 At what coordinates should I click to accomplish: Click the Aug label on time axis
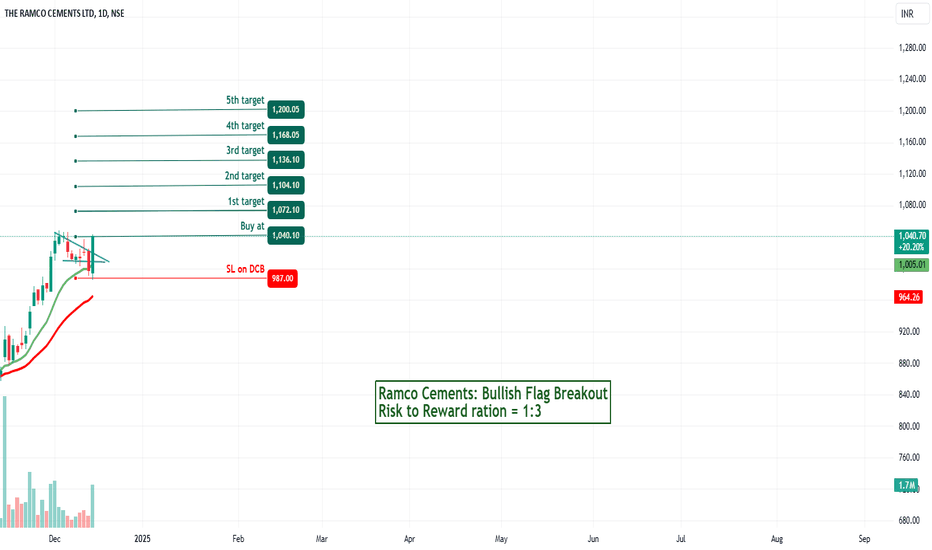coord(777,539)
